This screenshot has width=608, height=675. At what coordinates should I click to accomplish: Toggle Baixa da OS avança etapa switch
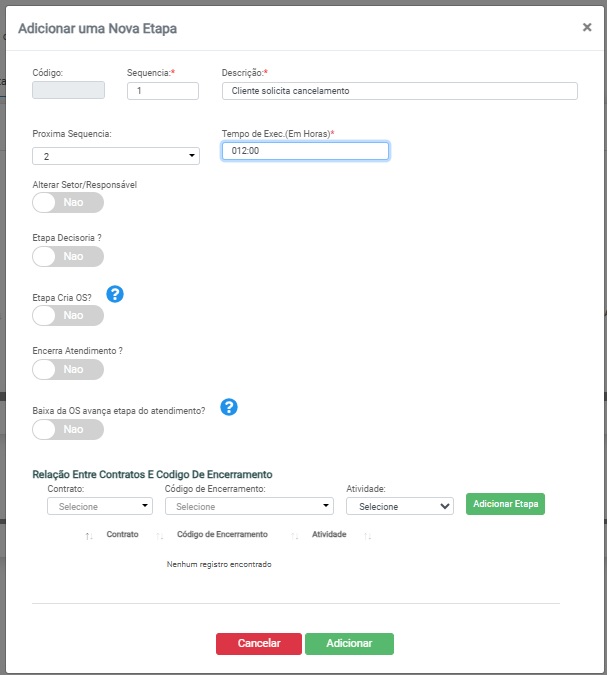(68, 430)
